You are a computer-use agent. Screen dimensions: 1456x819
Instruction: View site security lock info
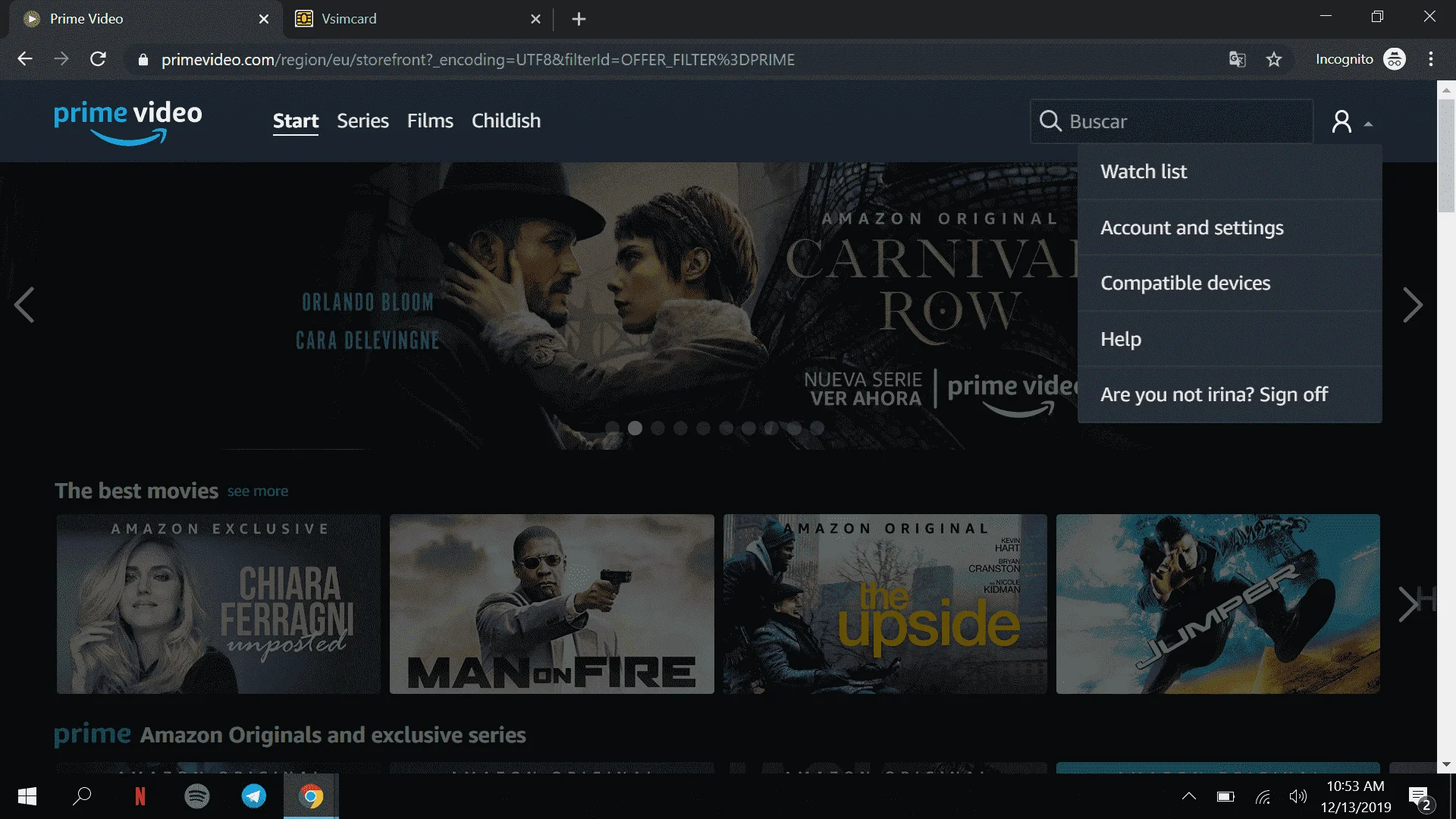[143, 59]
